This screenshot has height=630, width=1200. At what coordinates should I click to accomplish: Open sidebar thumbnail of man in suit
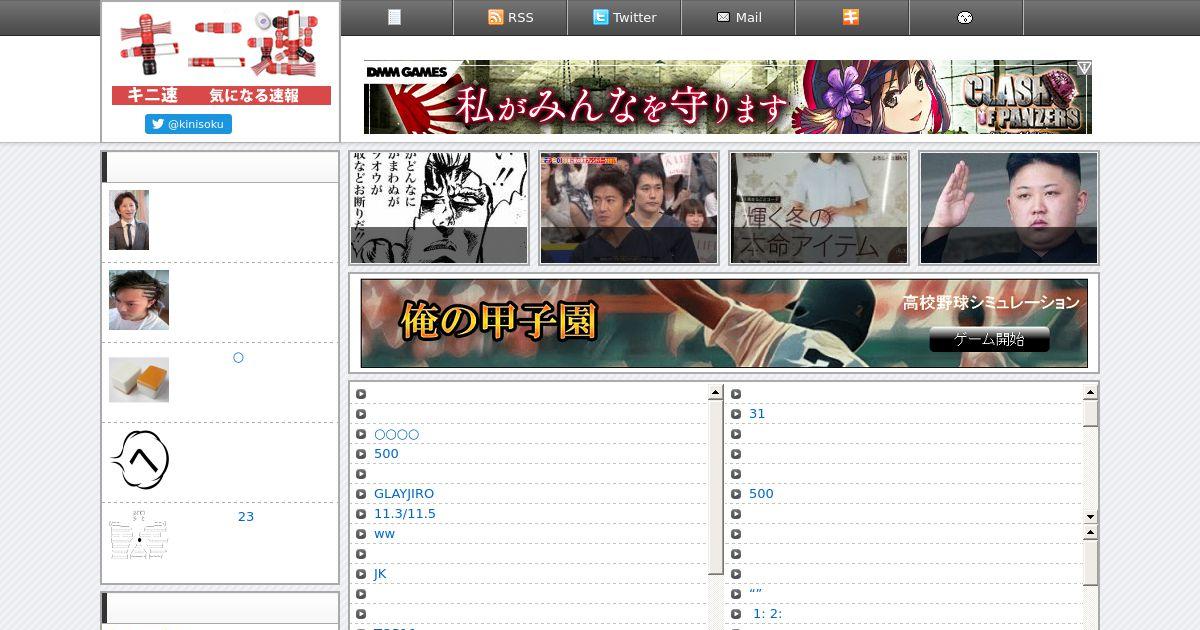tap(129, 220)
